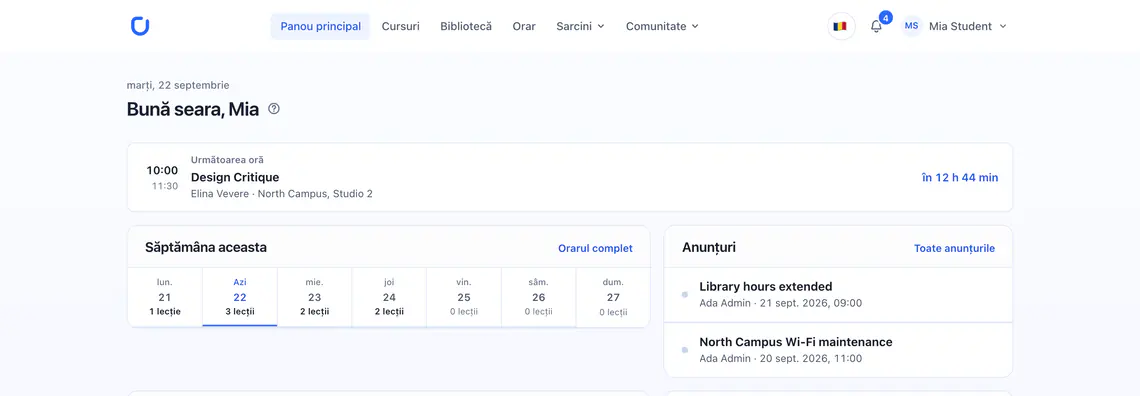1140x396 pixels.
Task: Open the North Campus Wi-Fi maintenance announcement
Action: pos(838,349)
